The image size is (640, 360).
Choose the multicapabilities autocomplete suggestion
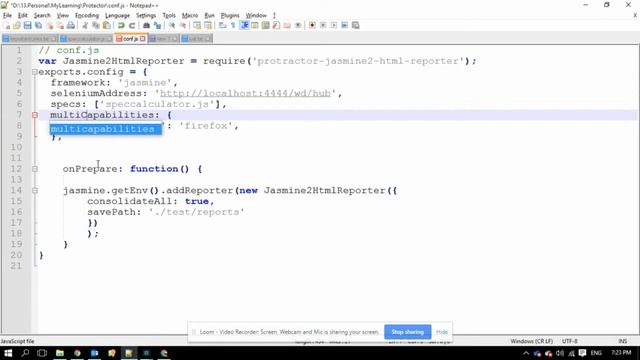(x=106, y=129)
